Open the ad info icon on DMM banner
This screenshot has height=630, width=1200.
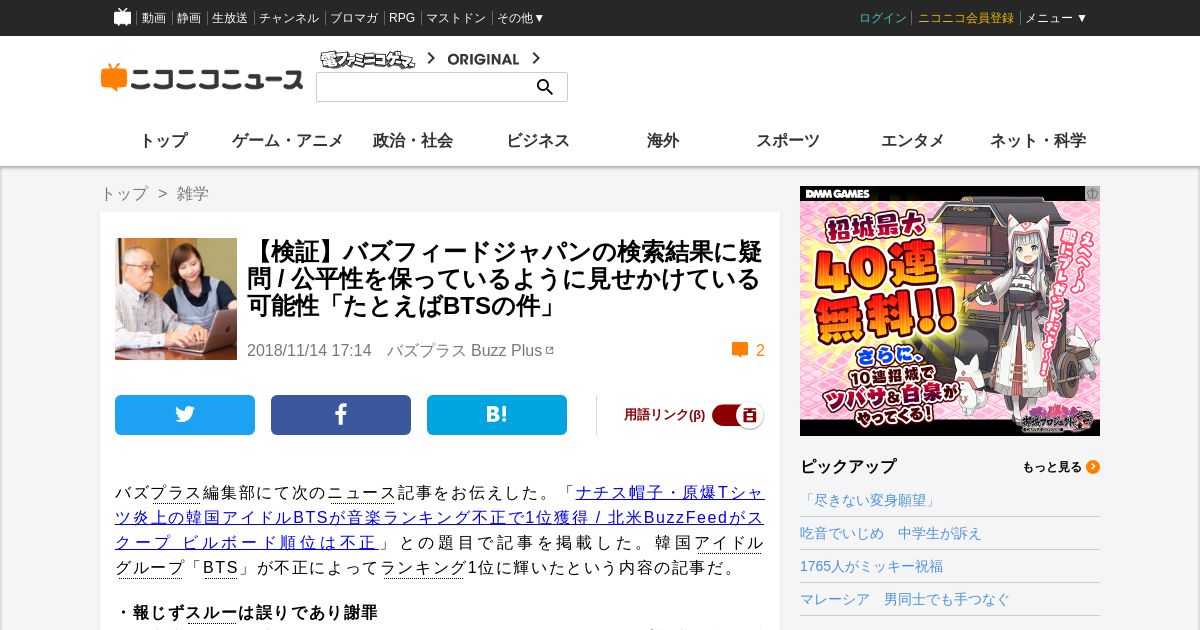pos(1093,193)
